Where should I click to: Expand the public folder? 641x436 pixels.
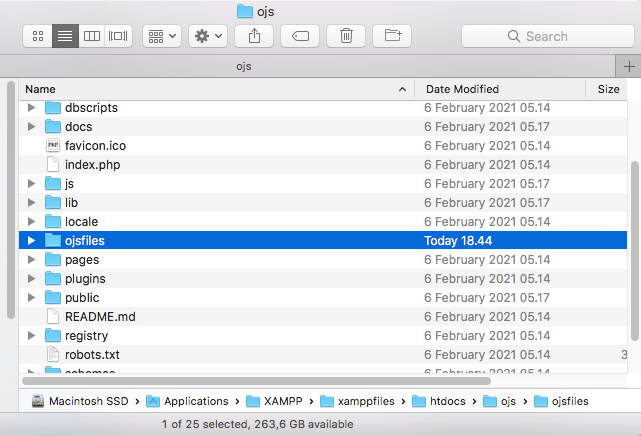[31, 297]
